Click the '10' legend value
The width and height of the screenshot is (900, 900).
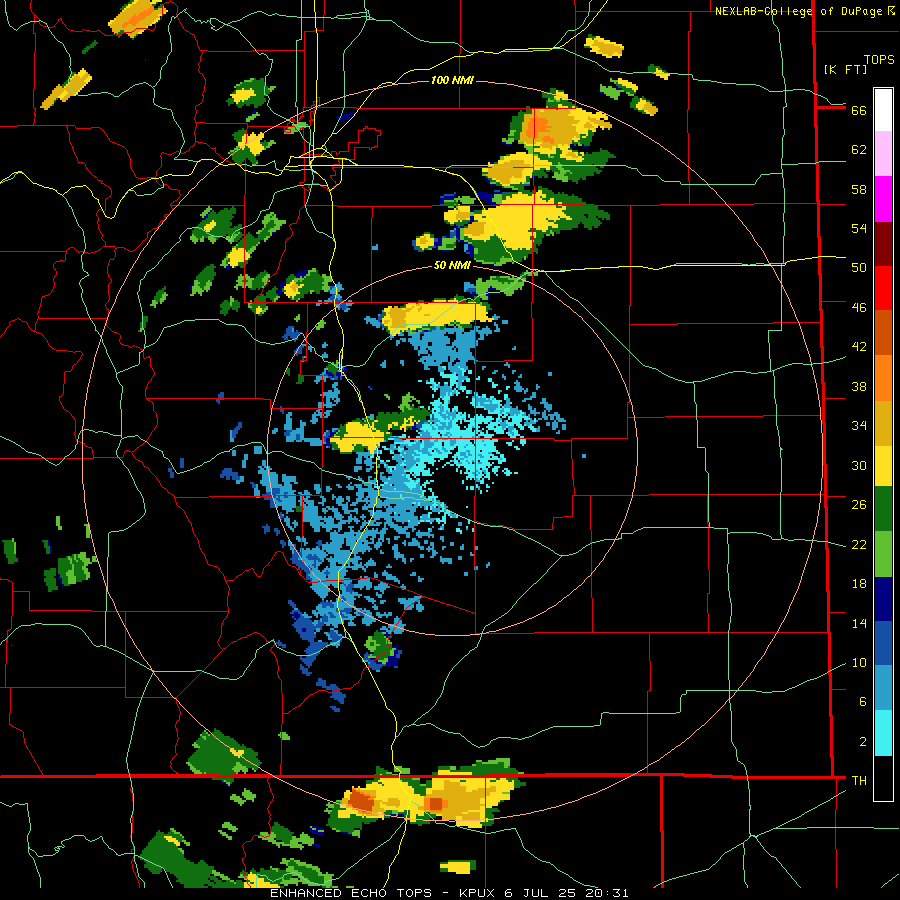[859, 663]
